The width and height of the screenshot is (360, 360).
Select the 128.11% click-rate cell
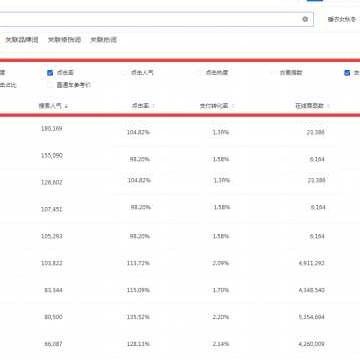tap(138, 344)
